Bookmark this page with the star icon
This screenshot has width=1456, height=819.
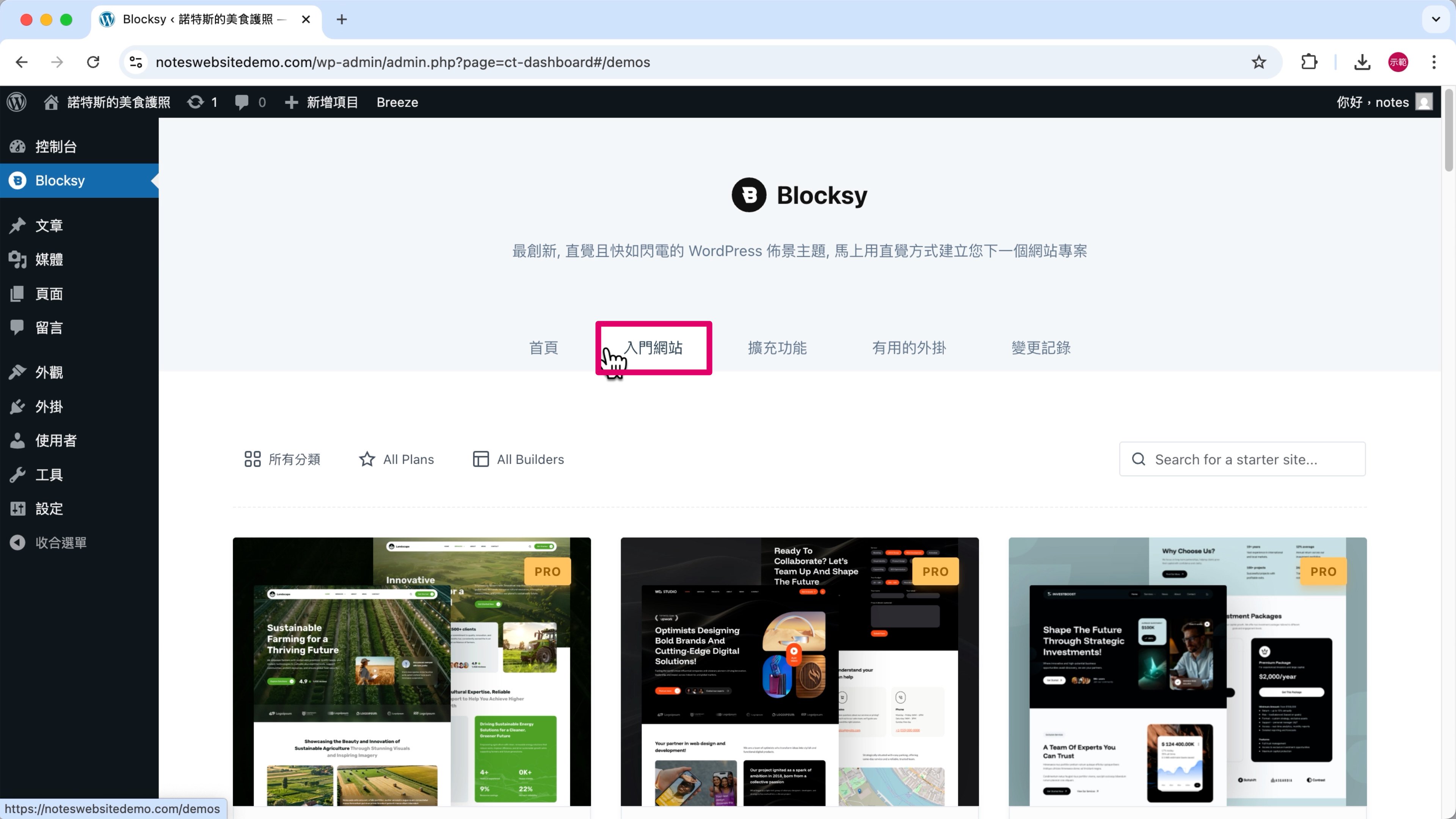[1258, 62]
